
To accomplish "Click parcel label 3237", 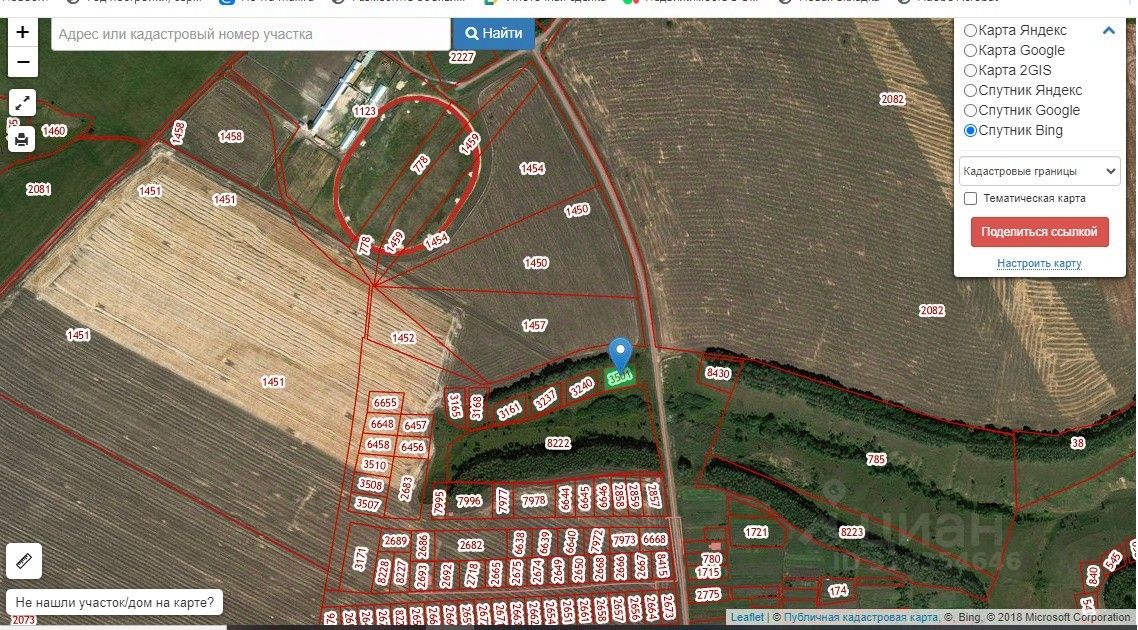I will [x=545, y=398].
